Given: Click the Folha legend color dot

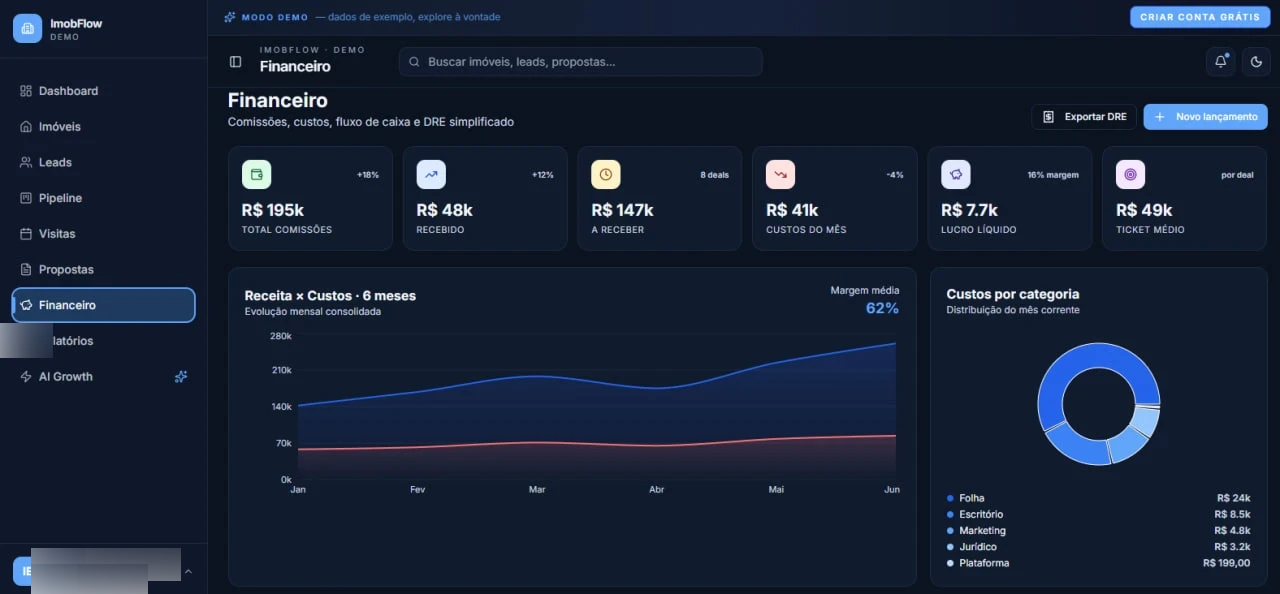Looking at the screenshot, I should (x=950, y=498).
